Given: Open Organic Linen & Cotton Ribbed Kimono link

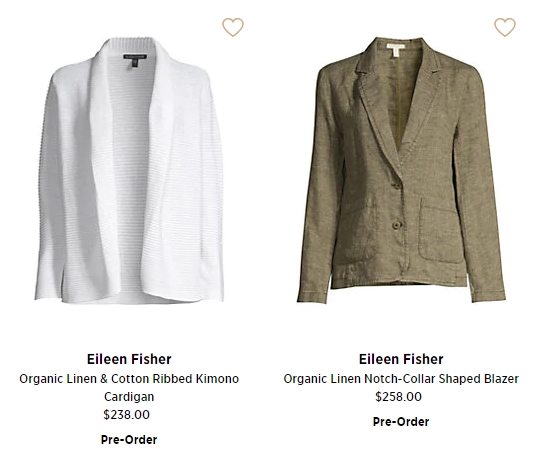Looking at the screenshot, I should coord(129,379).
